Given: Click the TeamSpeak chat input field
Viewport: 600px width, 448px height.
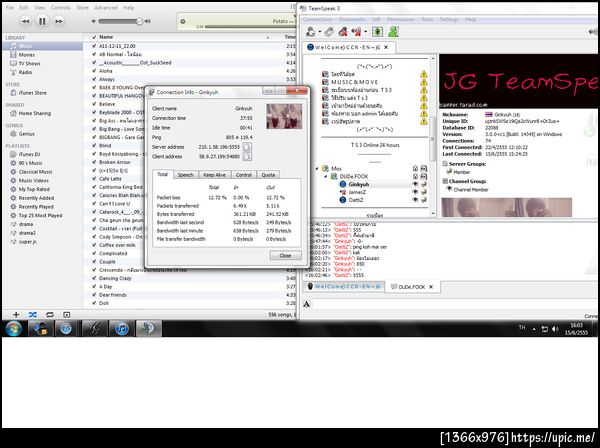Looking at the screenshot, I should coord(453,304).
